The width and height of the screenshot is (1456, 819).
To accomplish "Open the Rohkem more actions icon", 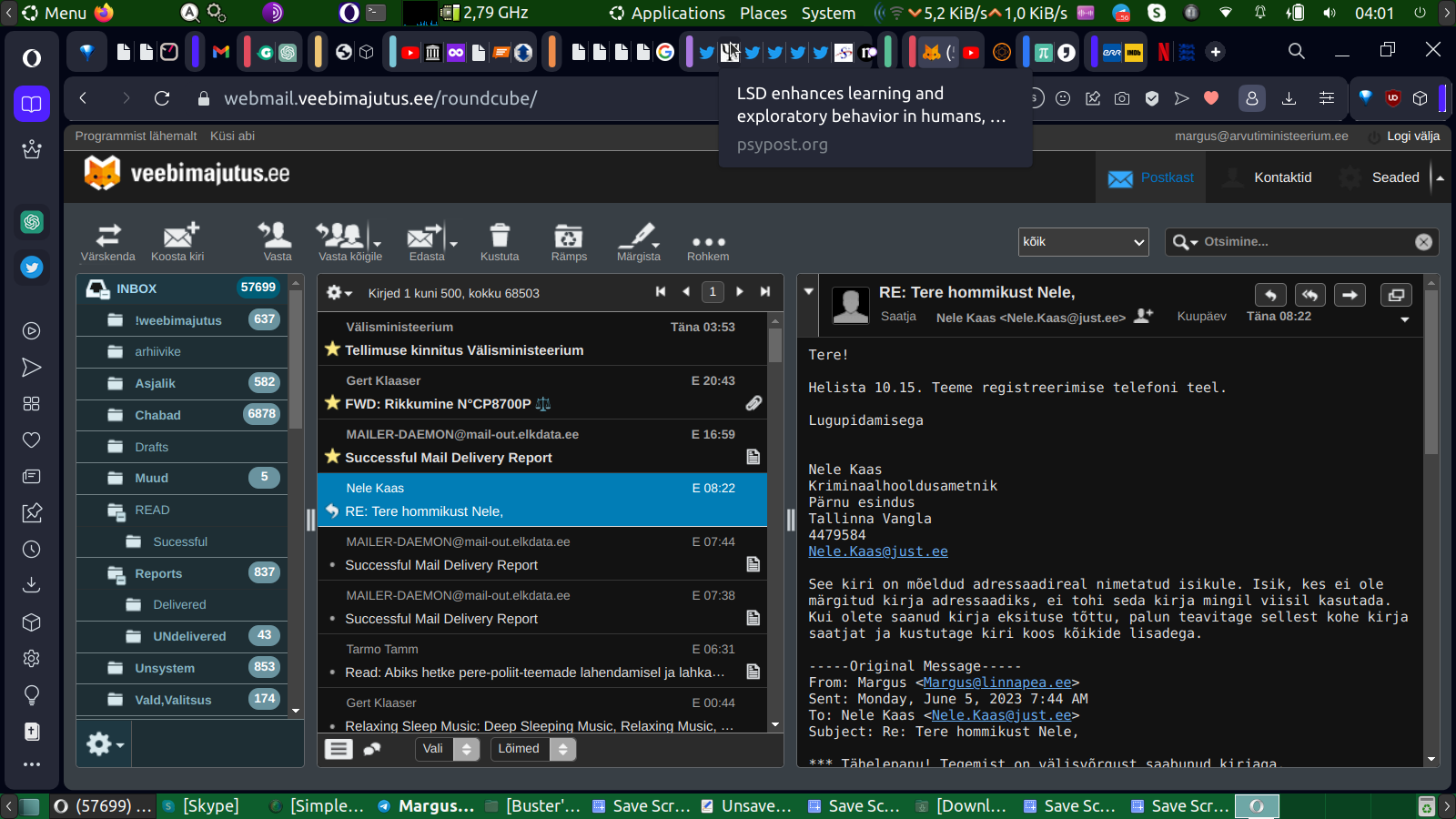I will click(x=708, y=243).
